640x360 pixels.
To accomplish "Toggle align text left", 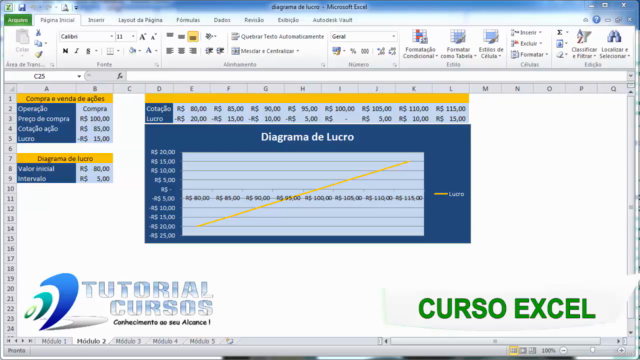I will pos(170,51).
